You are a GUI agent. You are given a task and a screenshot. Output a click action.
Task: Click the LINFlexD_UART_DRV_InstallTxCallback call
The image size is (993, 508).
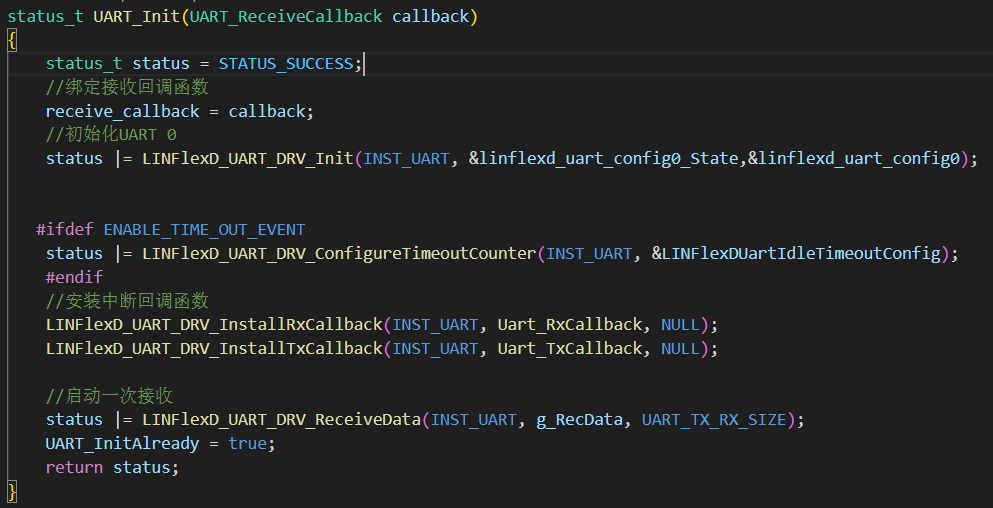point(214,348)
